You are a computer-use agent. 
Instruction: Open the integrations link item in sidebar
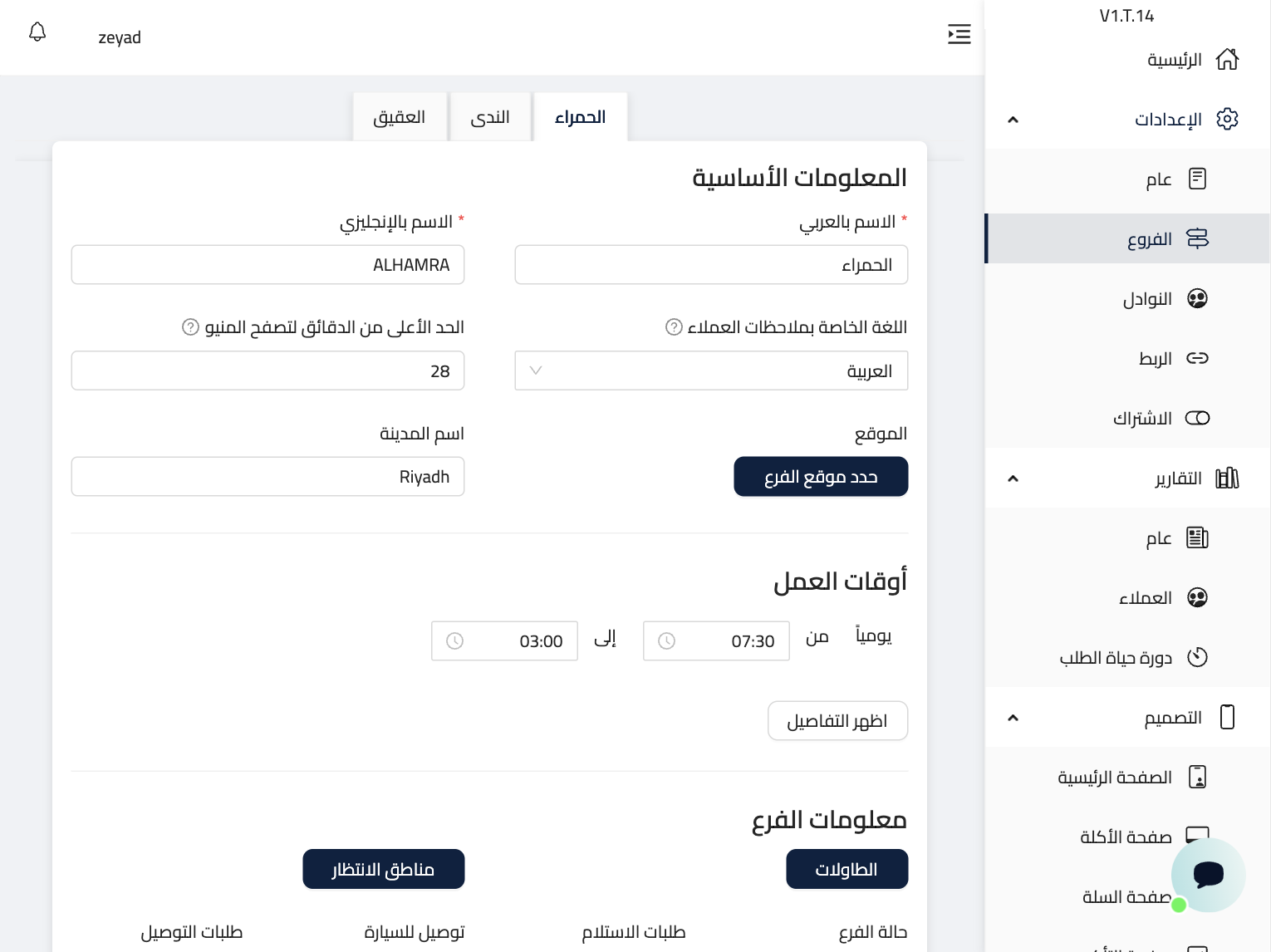1172,359
